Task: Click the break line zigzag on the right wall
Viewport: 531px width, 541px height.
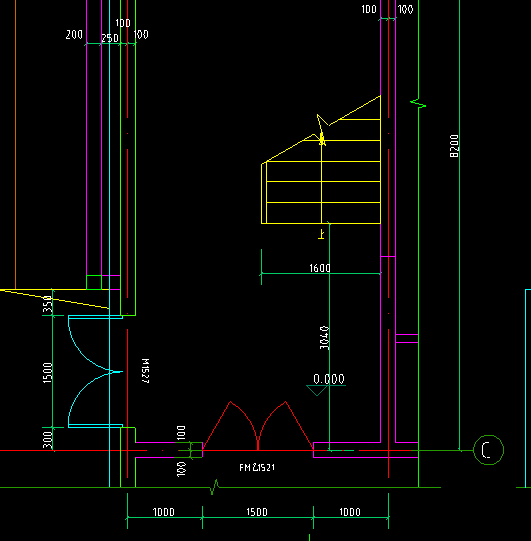Action: coord(418,103)
